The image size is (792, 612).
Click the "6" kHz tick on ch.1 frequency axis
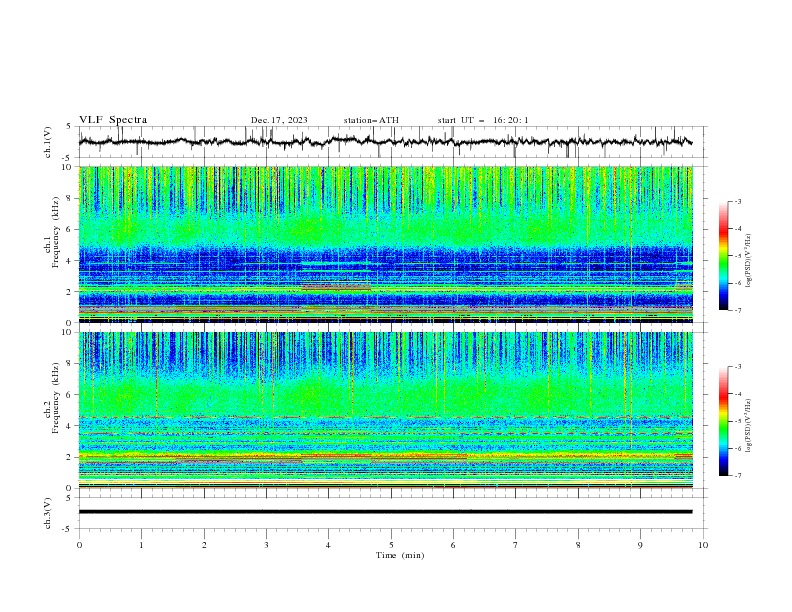click(x=70, y=229)
